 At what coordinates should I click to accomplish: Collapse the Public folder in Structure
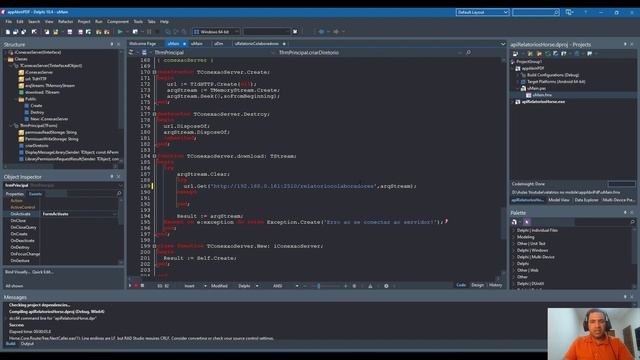click(16, 99)
